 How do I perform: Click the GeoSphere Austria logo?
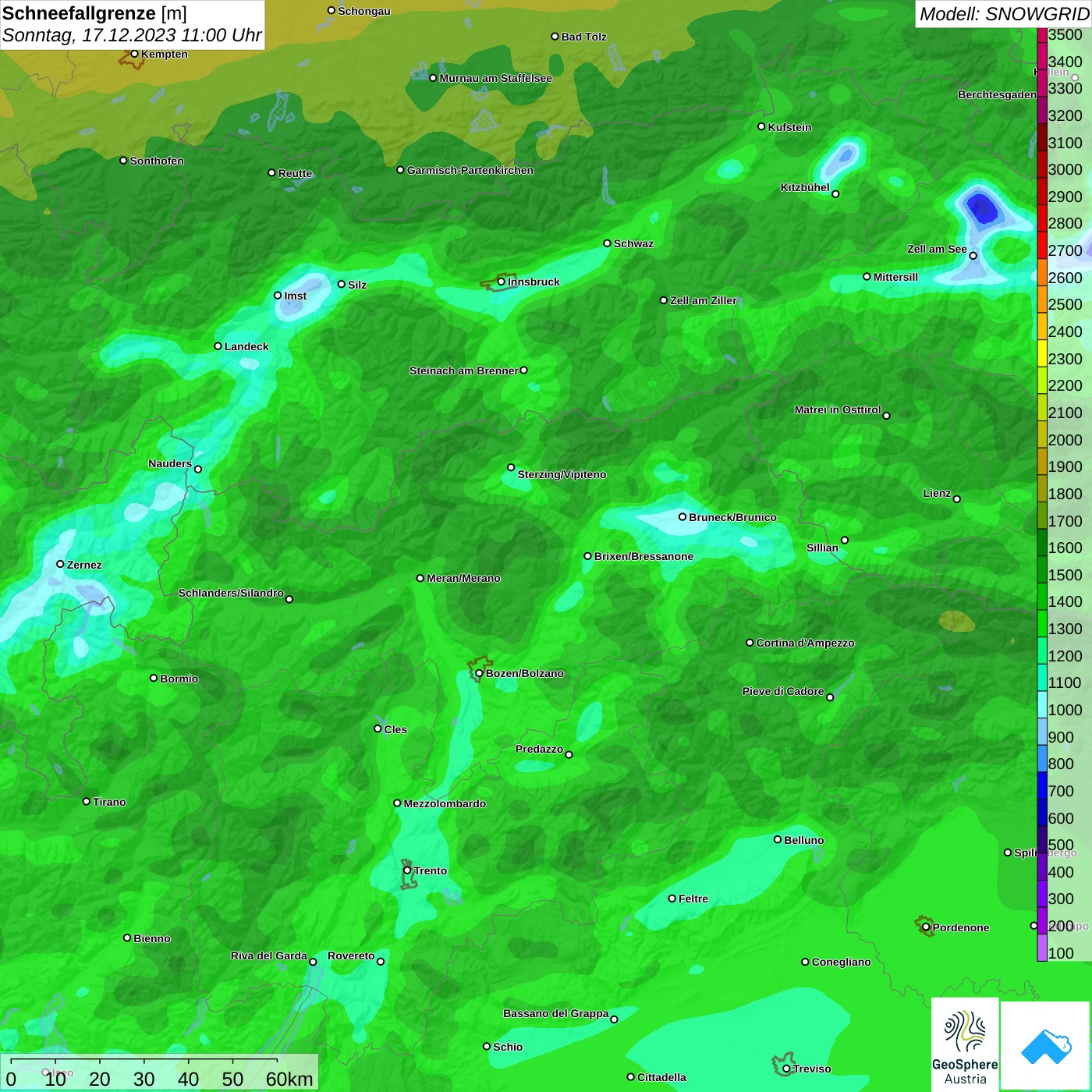pos(965,1044)
